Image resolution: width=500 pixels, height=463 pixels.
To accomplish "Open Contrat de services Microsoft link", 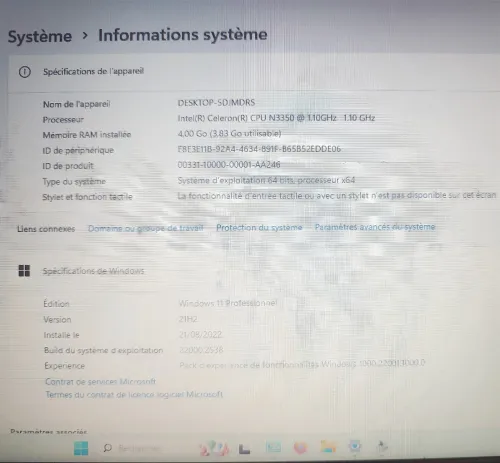I will [x=100, y=381].
